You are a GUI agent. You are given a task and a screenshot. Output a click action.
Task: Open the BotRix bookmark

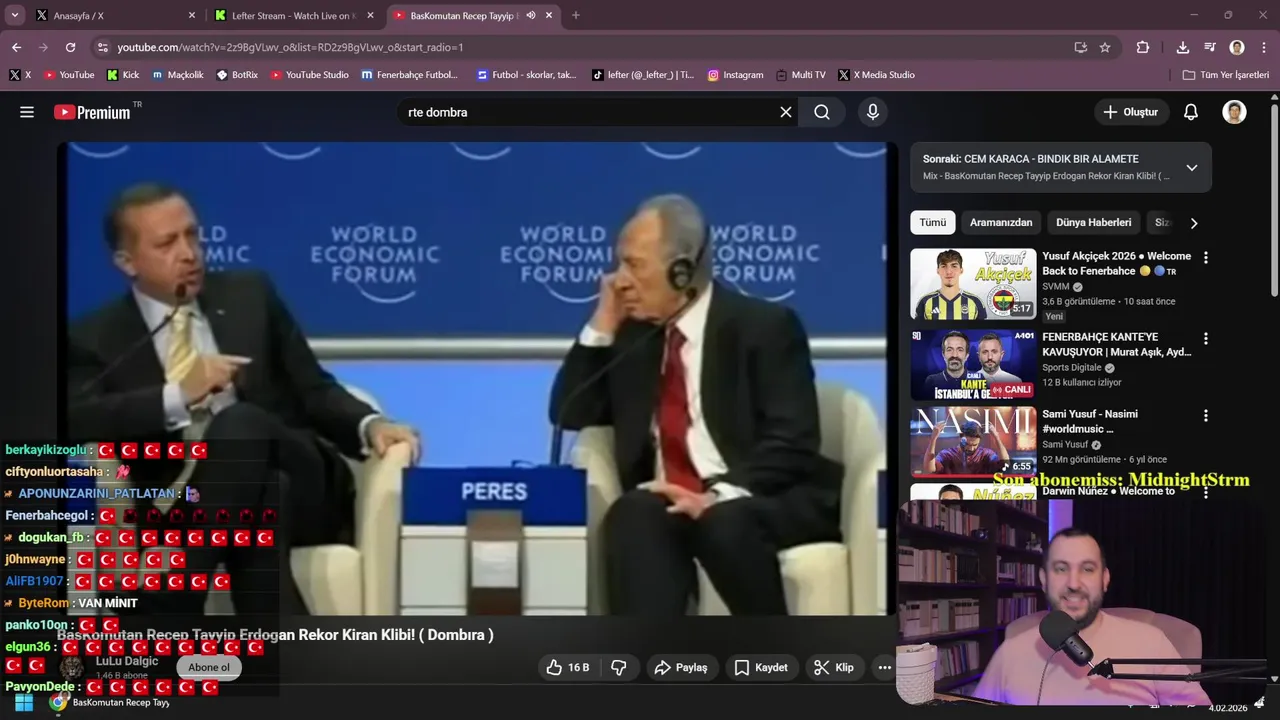[237, 75]
